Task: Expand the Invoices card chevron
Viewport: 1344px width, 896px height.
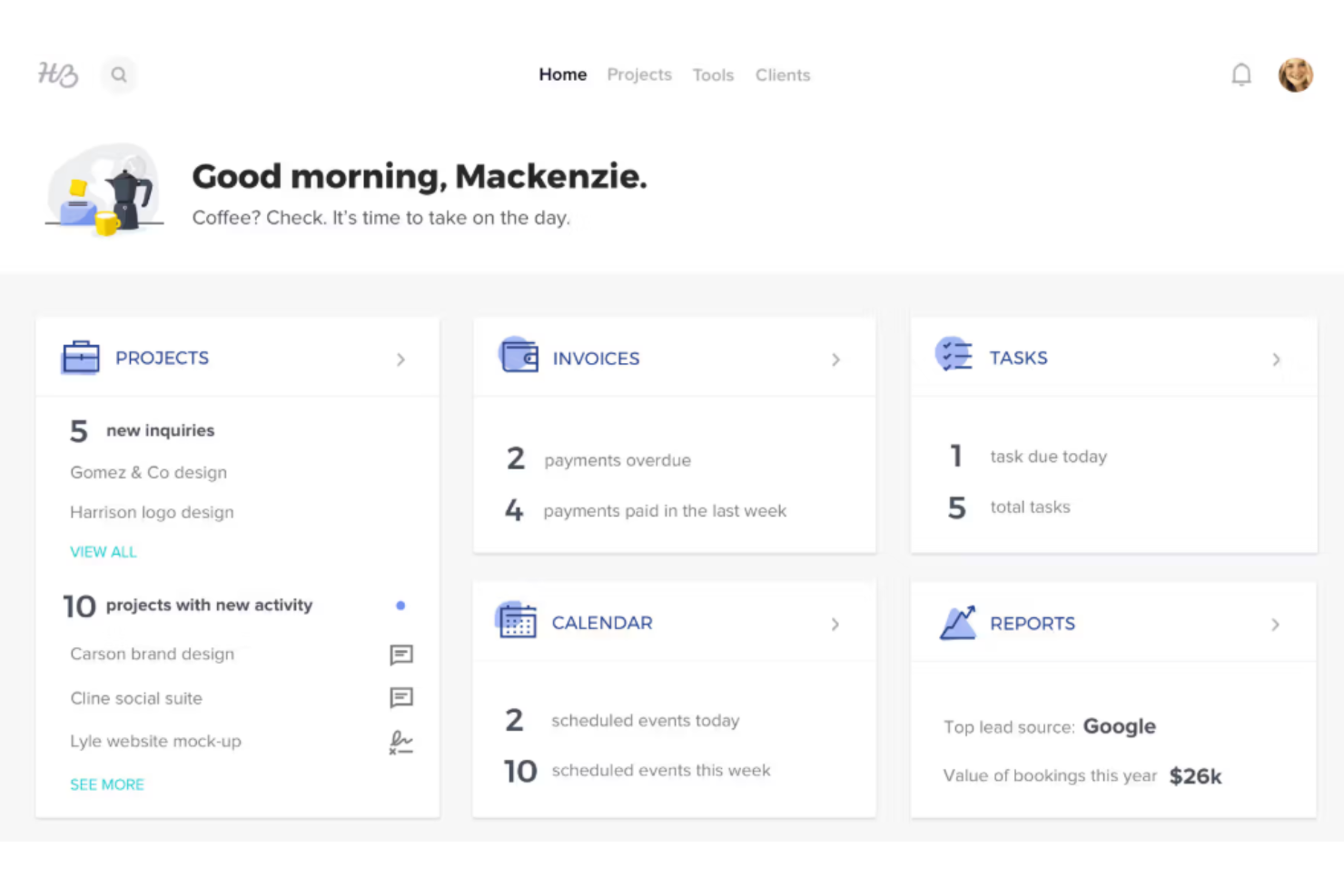Action: click(835, 359)
